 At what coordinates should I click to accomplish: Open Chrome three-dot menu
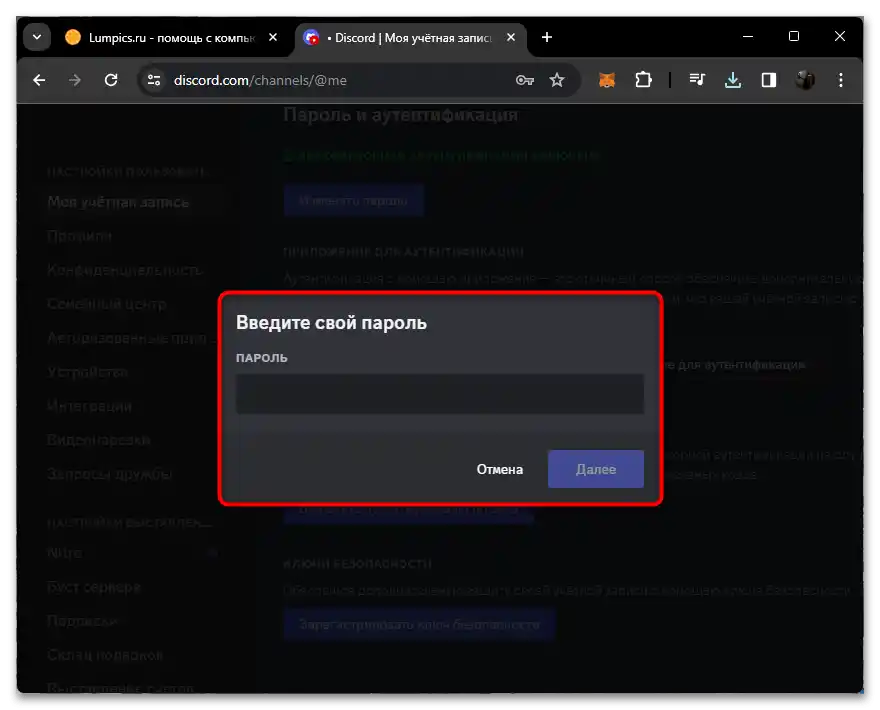[x=841, y=80]
